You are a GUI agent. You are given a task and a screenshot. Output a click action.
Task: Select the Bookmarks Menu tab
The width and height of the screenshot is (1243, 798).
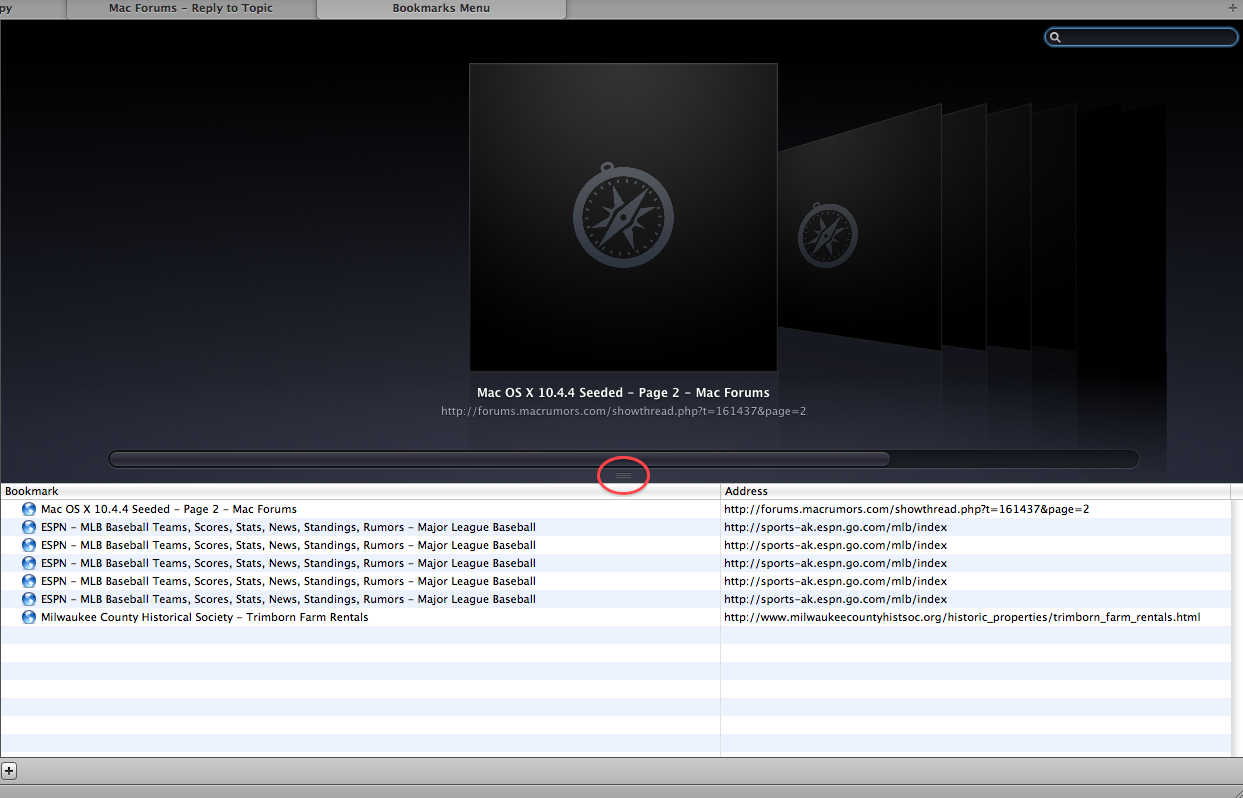pyautogui.click(x=441, y=9)
